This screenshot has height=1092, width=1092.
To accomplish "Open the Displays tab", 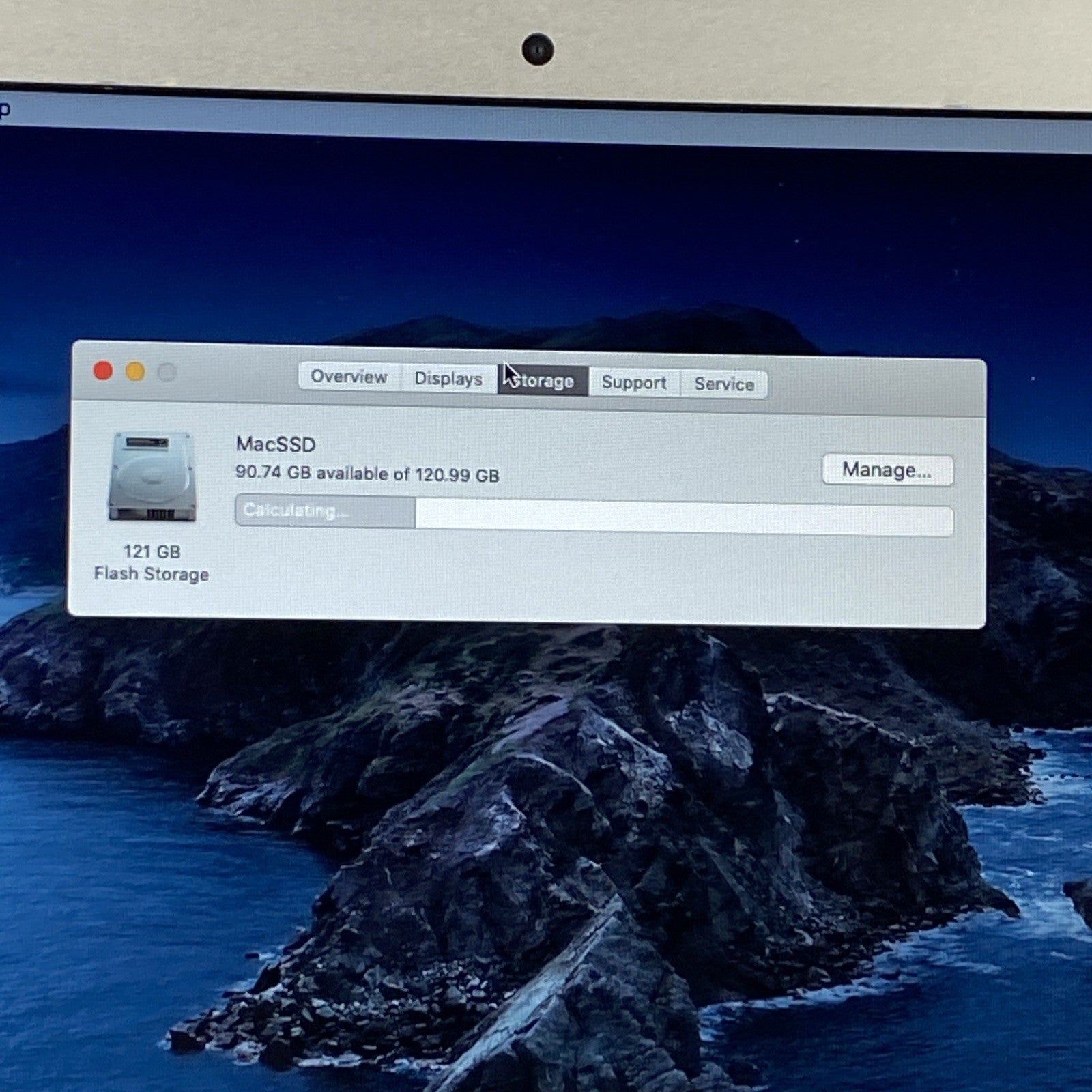I will [448, 379].
